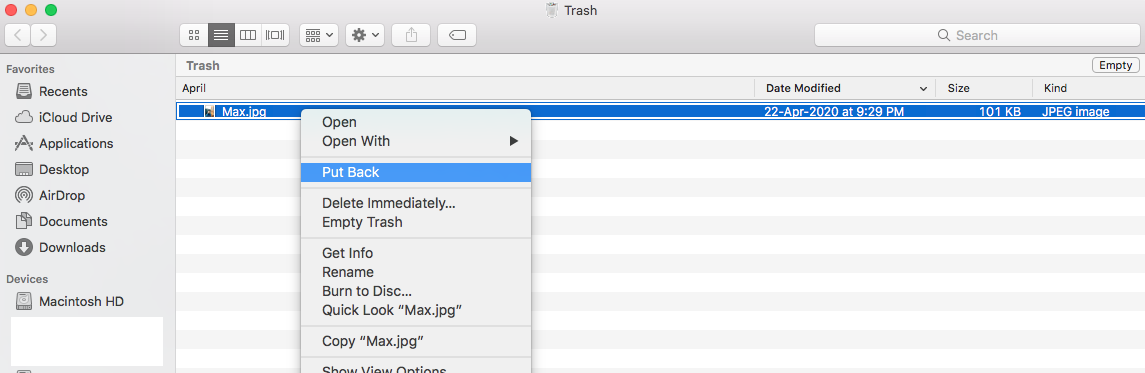Sort by the Date Modified column
This screenshot has width=1145, height=373.
[845, 88]
